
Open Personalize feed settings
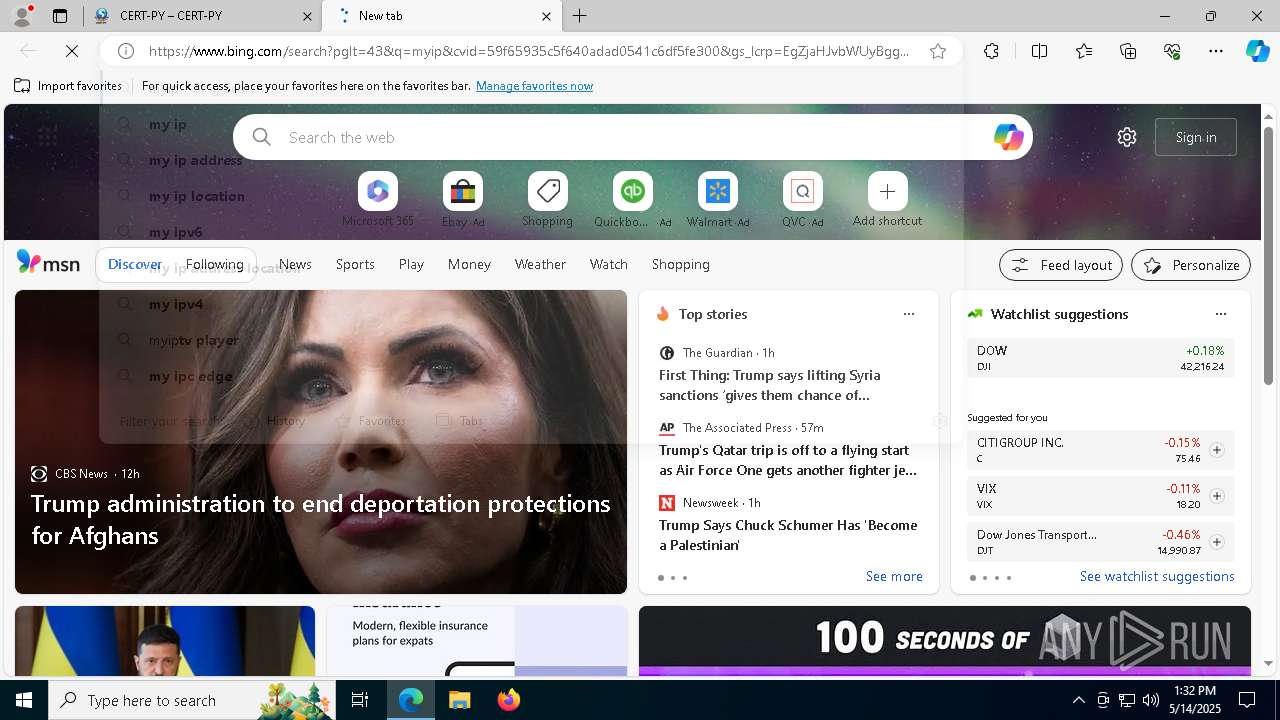[1191, 265]
